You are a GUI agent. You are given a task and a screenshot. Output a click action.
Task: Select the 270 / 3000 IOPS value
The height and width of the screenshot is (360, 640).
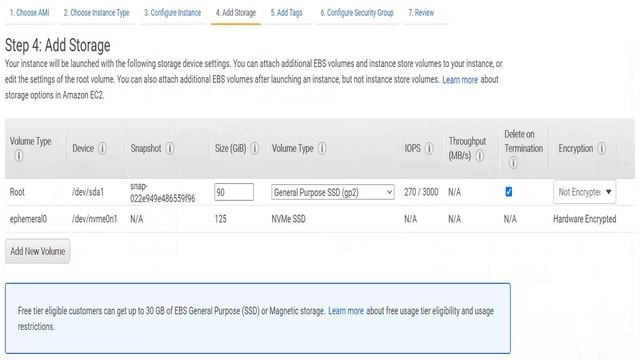click(421, 192)
